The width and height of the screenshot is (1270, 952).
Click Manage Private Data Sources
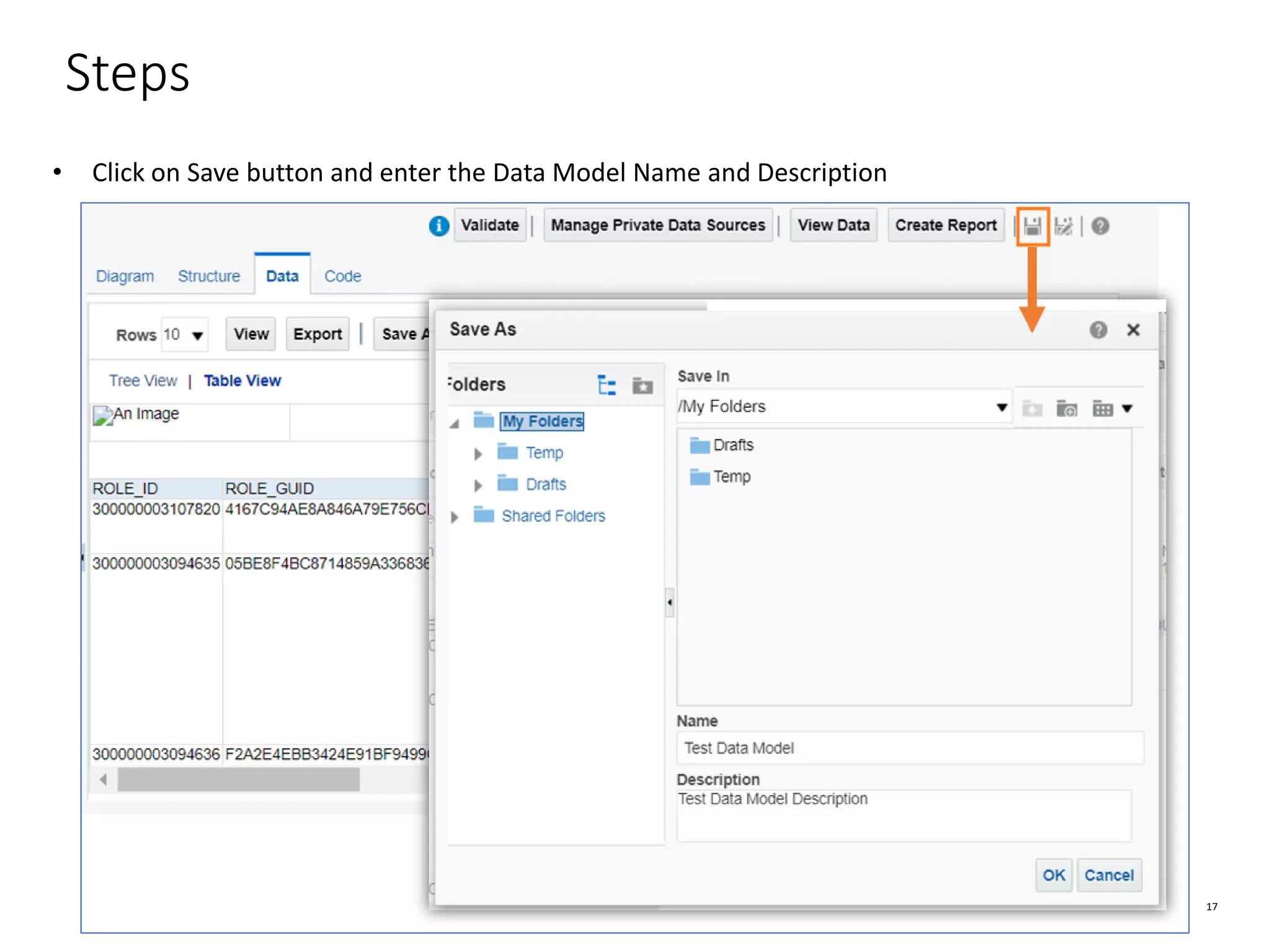[658, 225]
